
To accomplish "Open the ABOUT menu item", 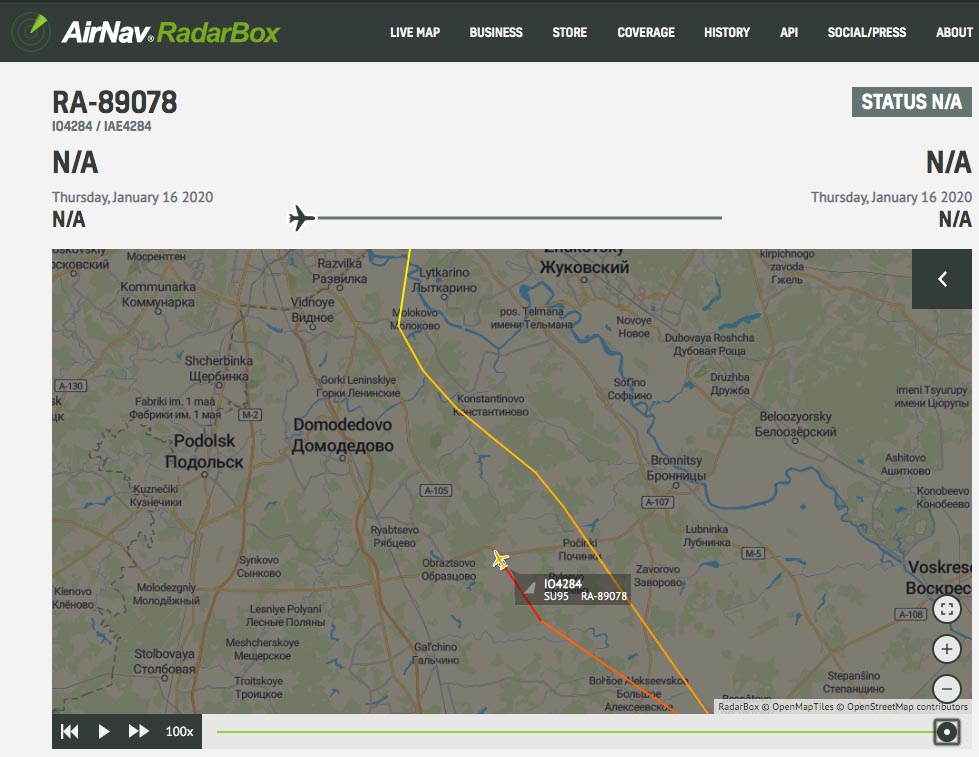I will click(x=954, y=32).
